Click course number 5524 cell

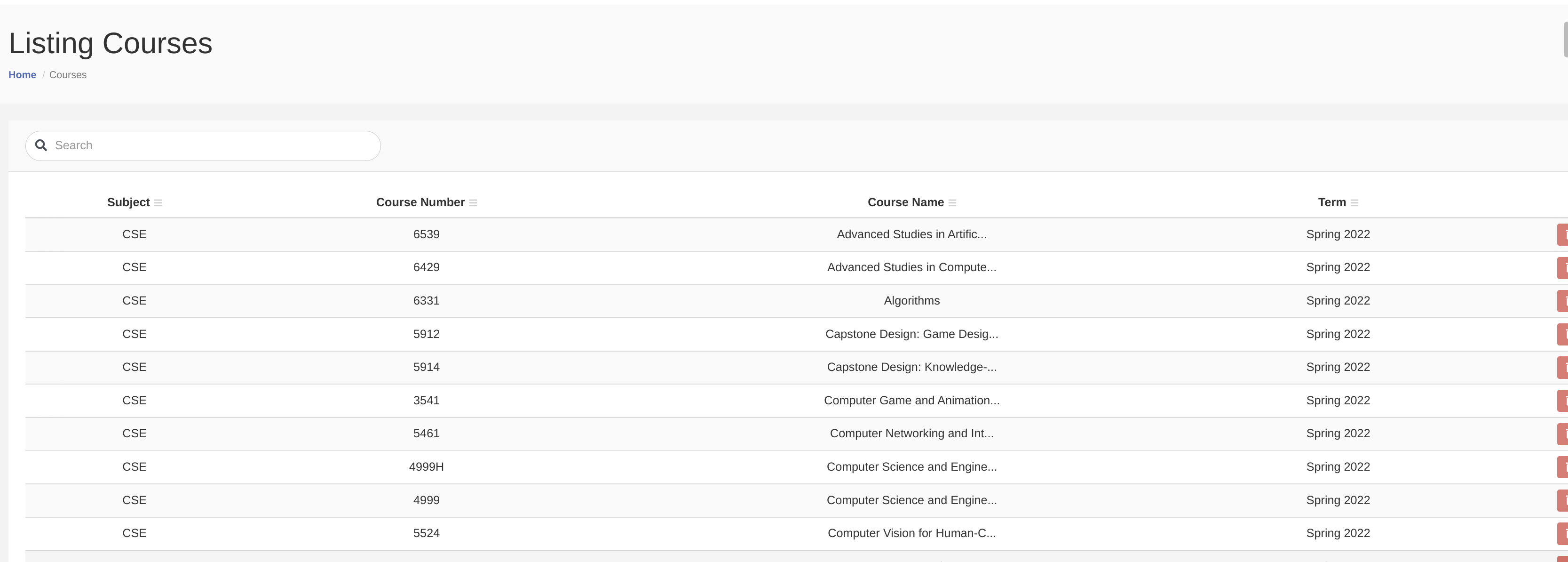(426, 533)
